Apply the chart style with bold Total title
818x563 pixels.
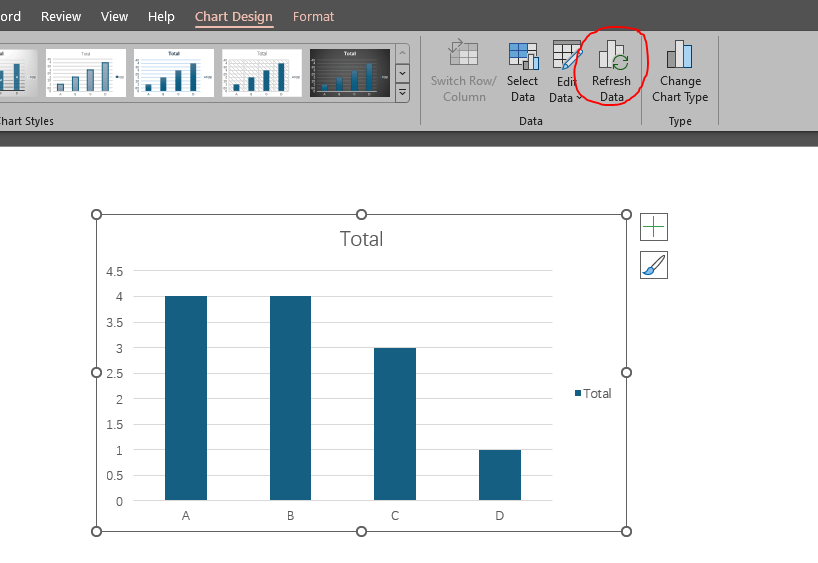174,73
